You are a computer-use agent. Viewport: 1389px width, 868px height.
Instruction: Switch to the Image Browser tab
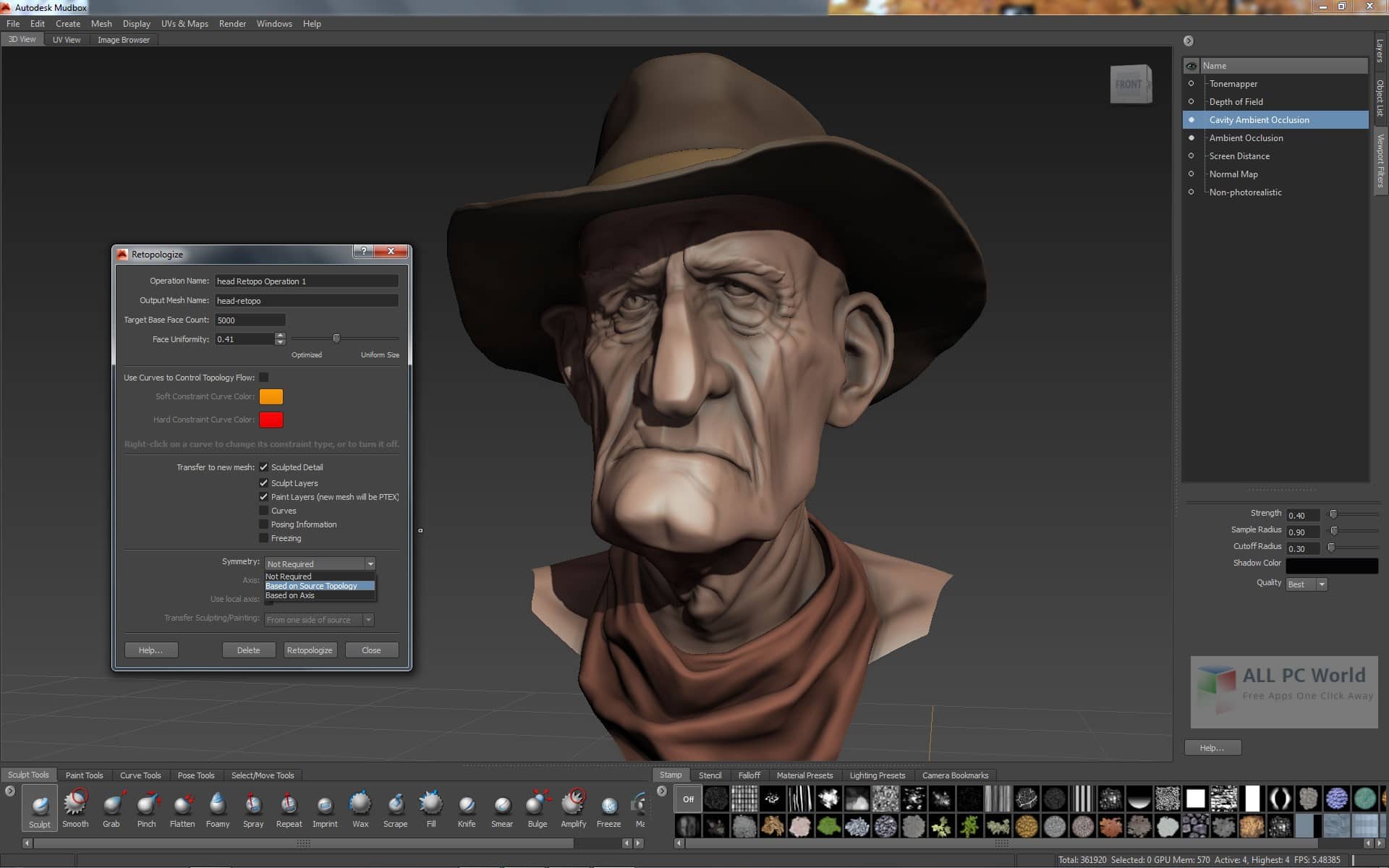pos(124,40)
